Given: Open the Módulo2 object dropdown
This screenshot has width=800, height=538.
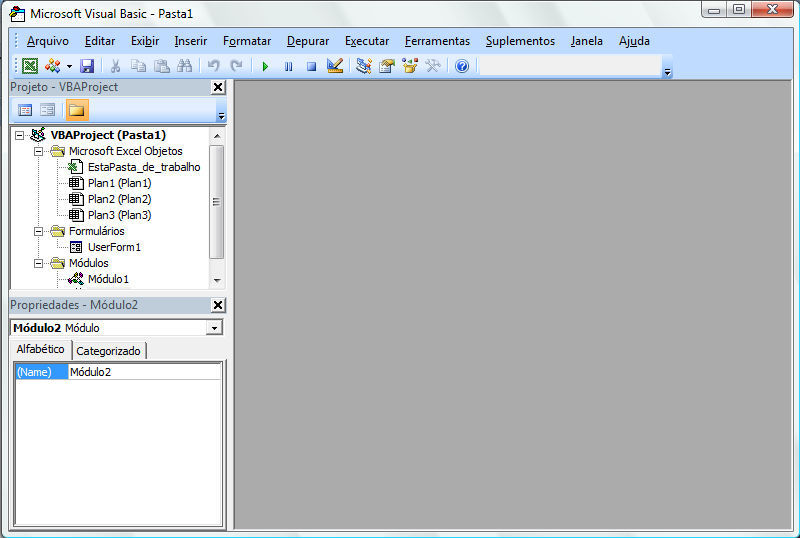Looking at the screenshot, I should click(x=215, y=328).
